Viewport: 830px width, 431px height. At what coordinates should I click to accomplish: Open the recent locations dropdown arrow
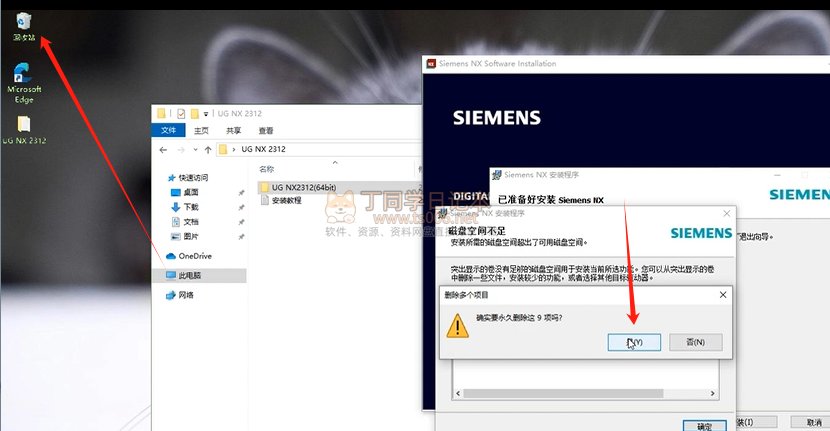coord(195,150)
